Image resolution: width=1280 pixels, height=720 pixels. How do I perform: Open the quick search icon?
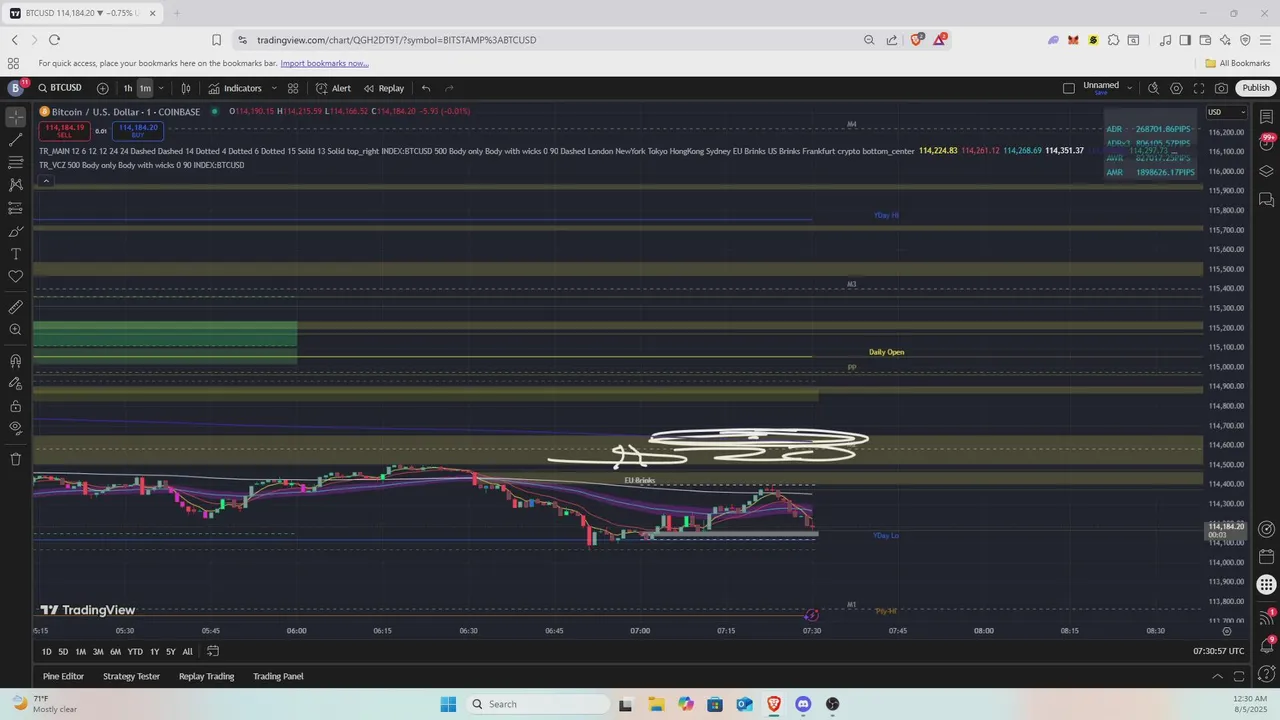coord(1153,88)
